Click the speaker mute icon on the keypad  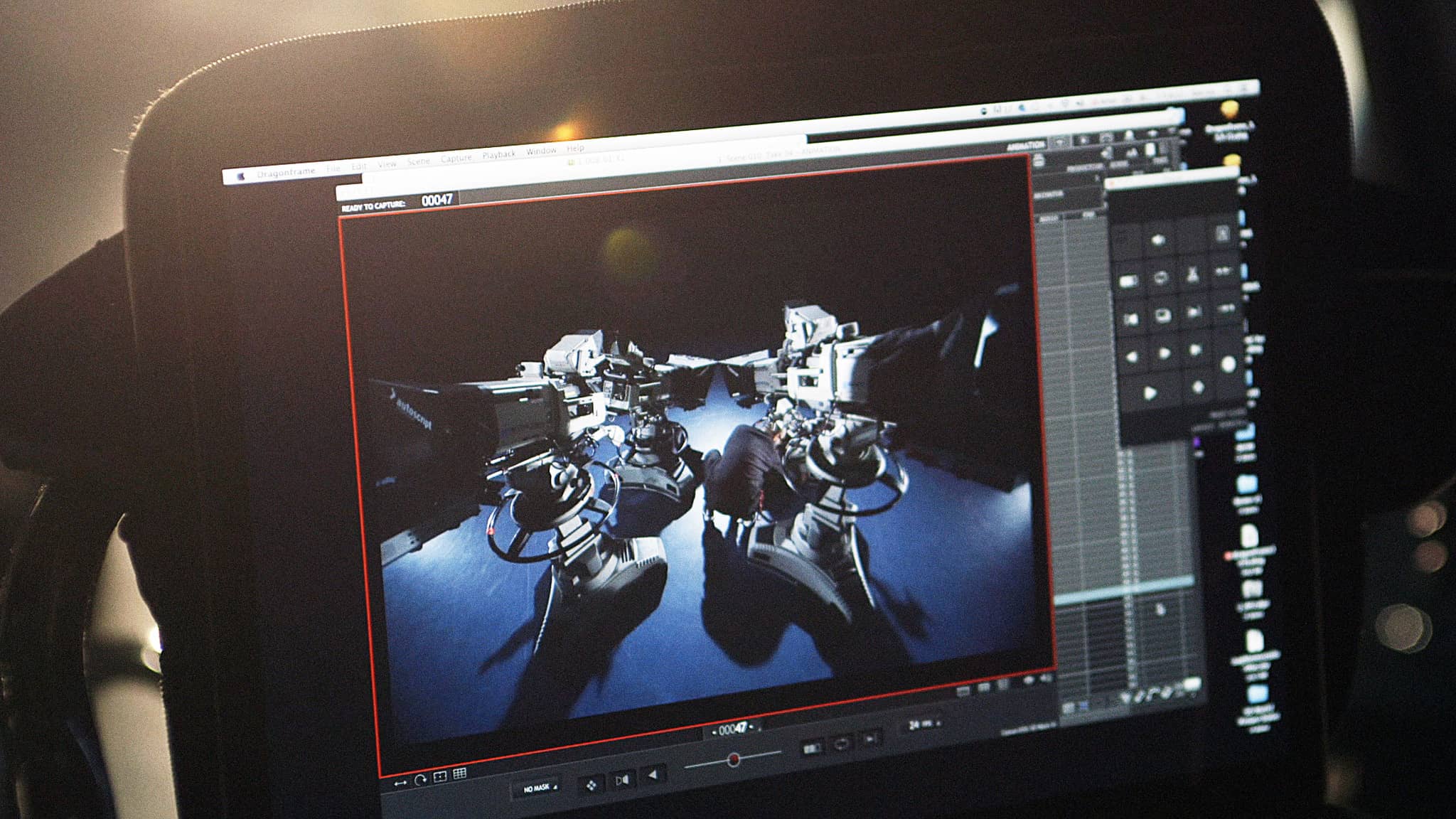click(1159, 241)
